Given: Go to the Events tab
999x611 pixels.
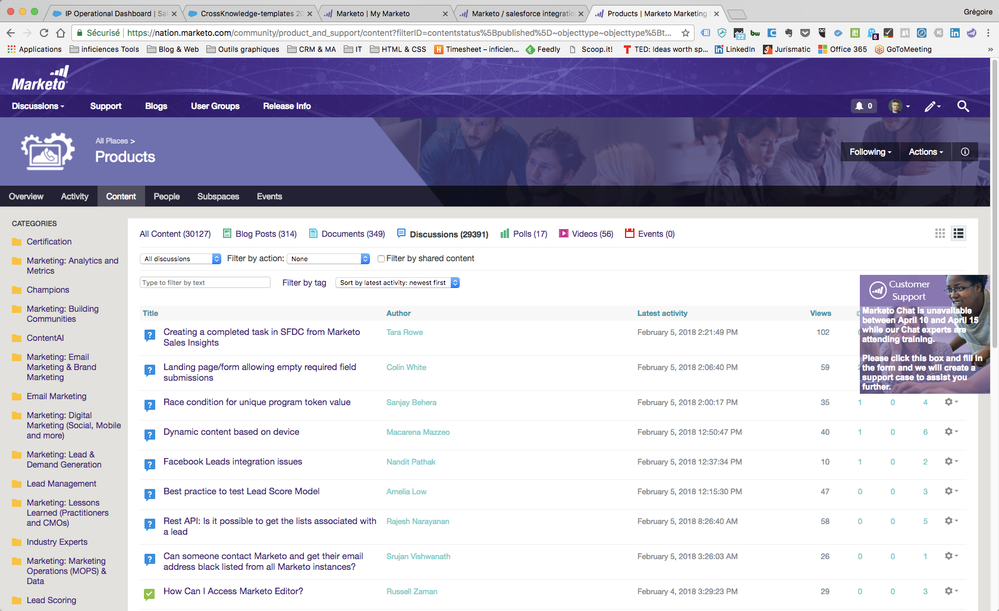Looking at the screenshot, I should pyautogui.click(x=270, y=196).
